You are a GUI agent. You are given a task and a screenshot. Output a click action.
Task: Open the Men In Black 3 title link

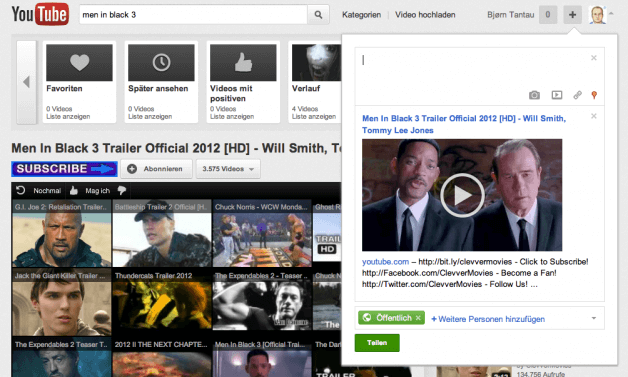coord(464,124)
